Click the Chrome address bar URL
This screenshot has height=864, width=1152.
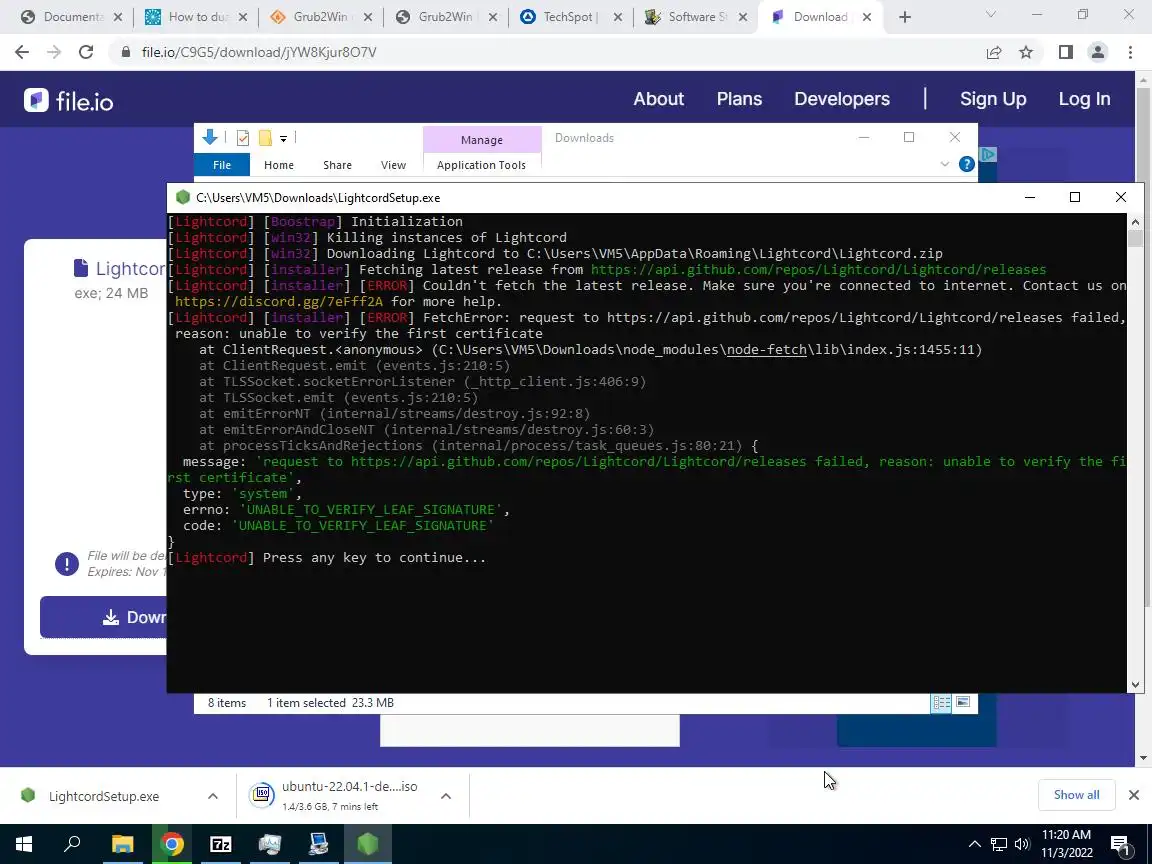259,52
